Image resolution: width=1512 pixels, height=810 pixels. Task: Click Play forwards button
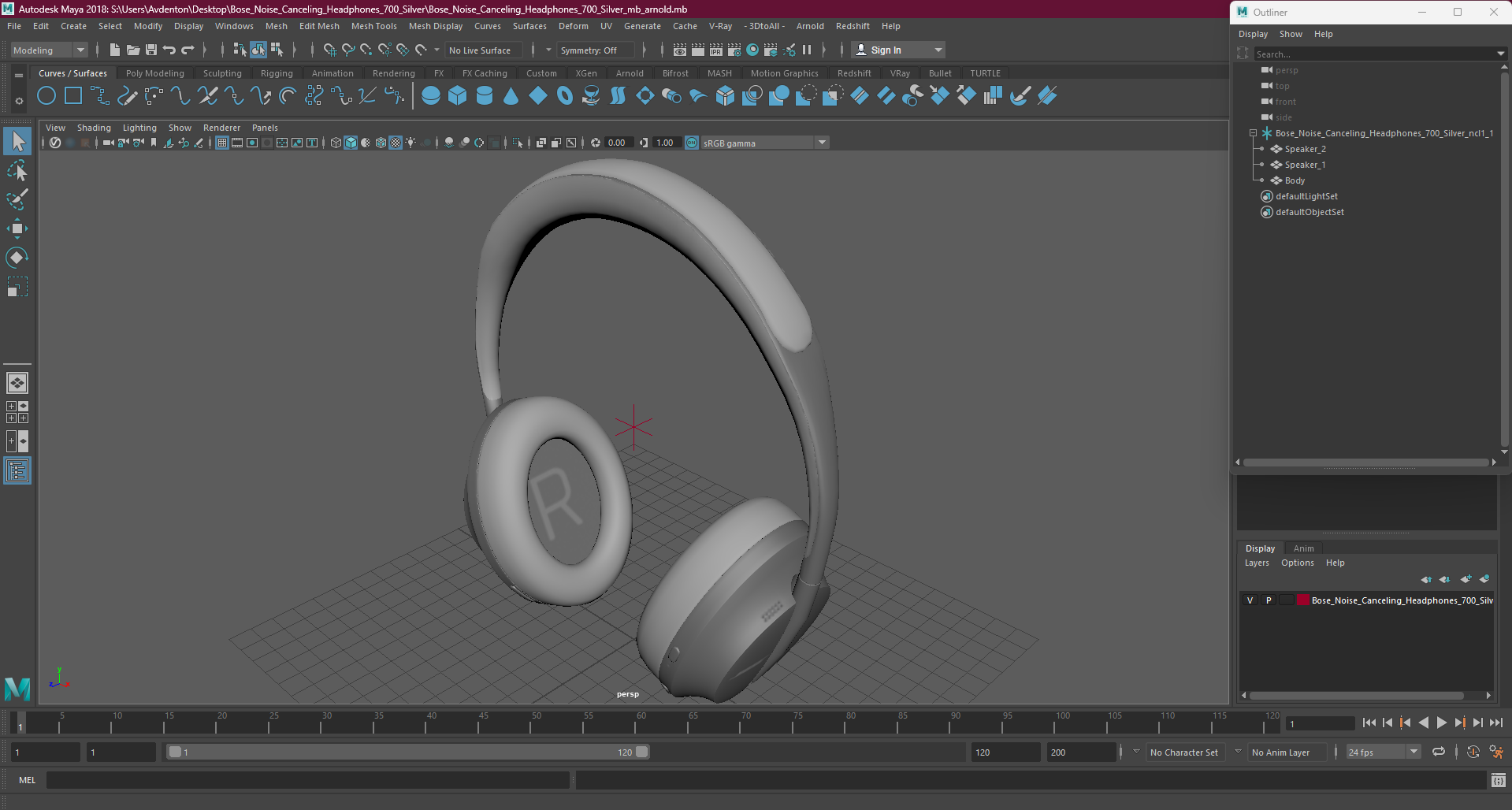(x=1441, y=723)
